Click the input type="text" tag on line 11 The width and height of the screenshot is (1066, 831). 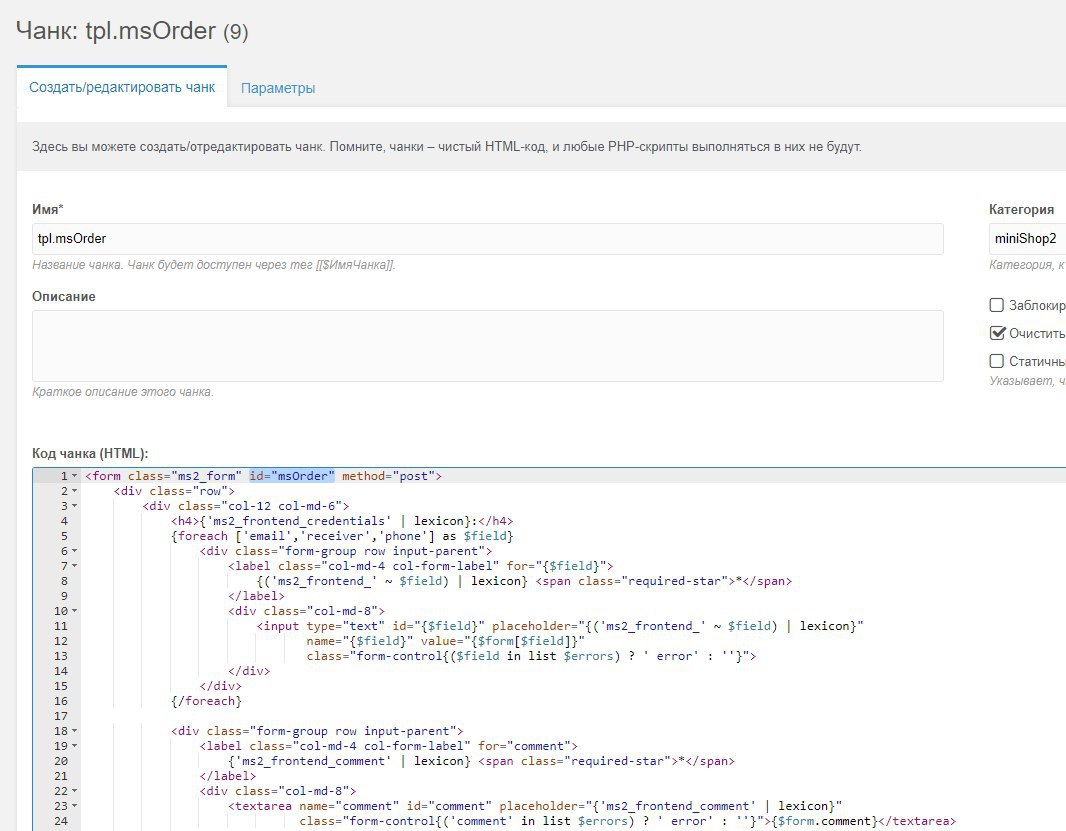pos(321,626)
